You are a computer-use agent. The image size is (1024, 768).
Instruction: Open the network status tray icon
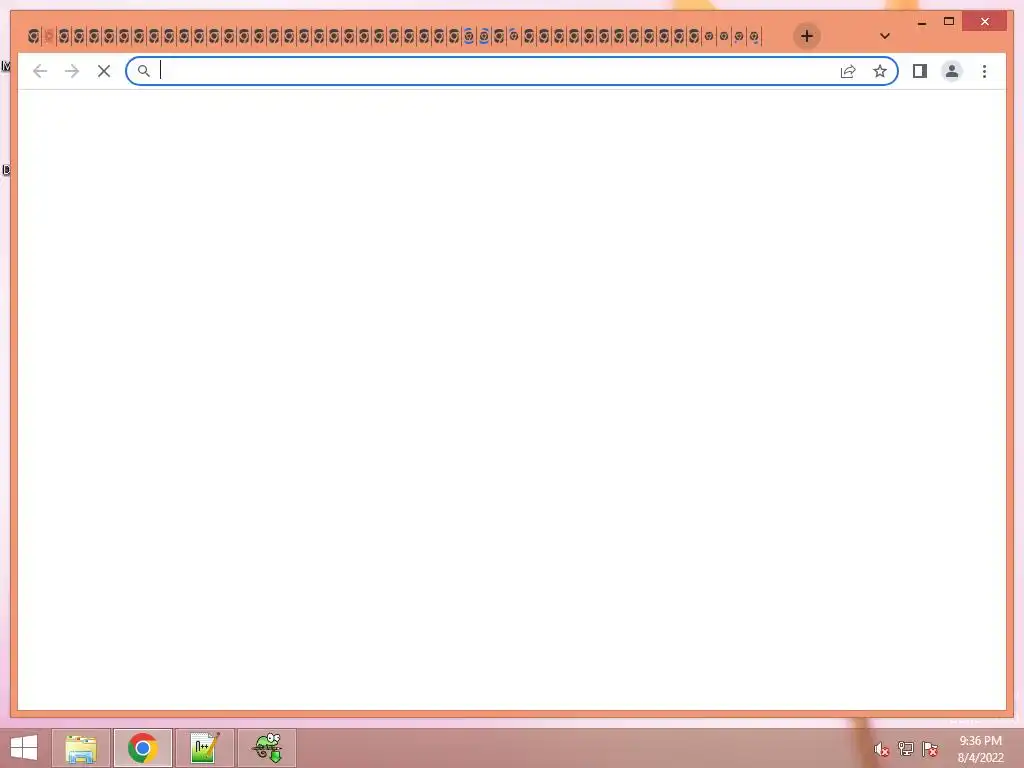click(x=905, y=748)
